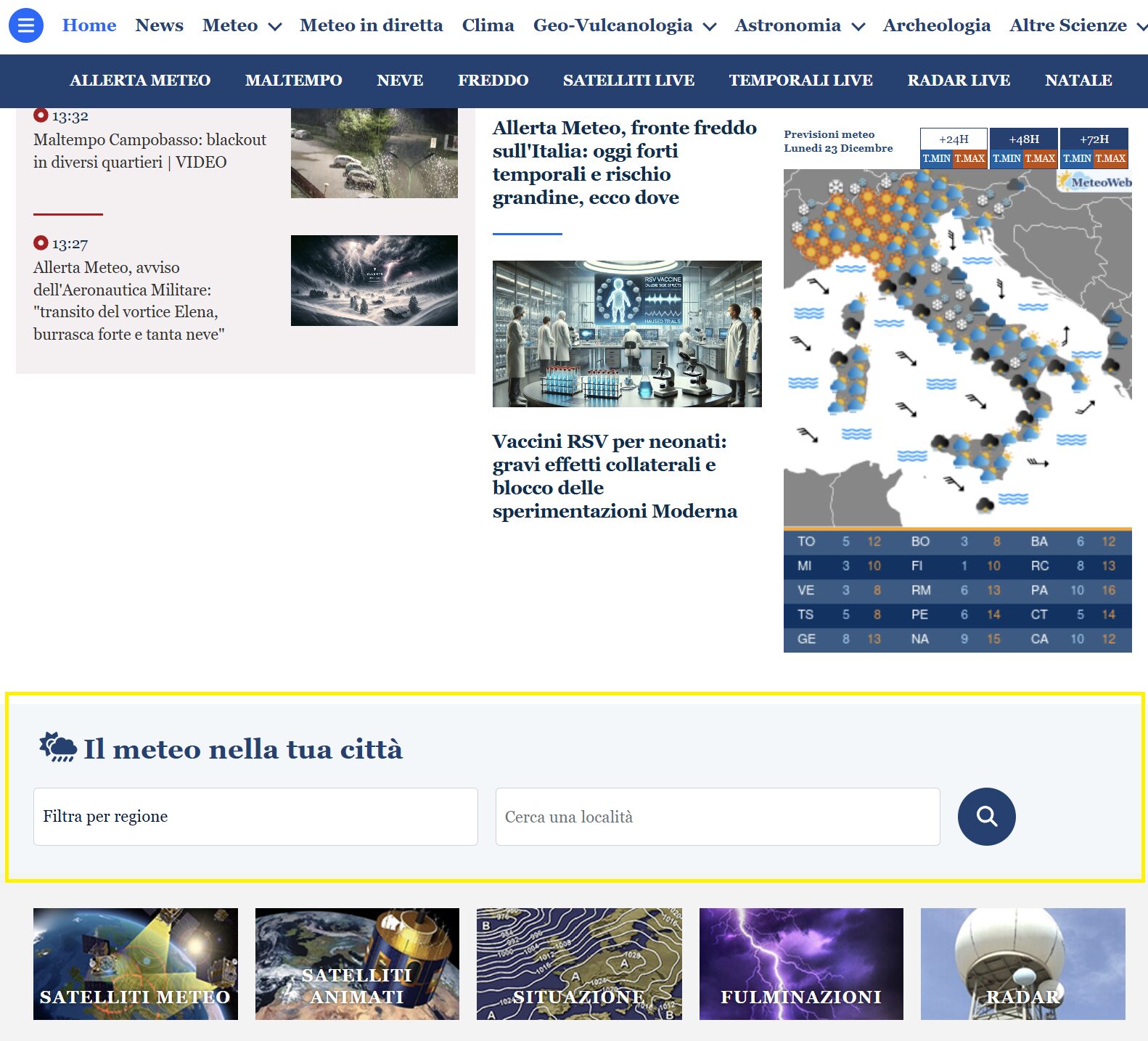Focus the Cerca una località field
The height and width of the screenshot is (1041, 1148).
click(718, 817)
